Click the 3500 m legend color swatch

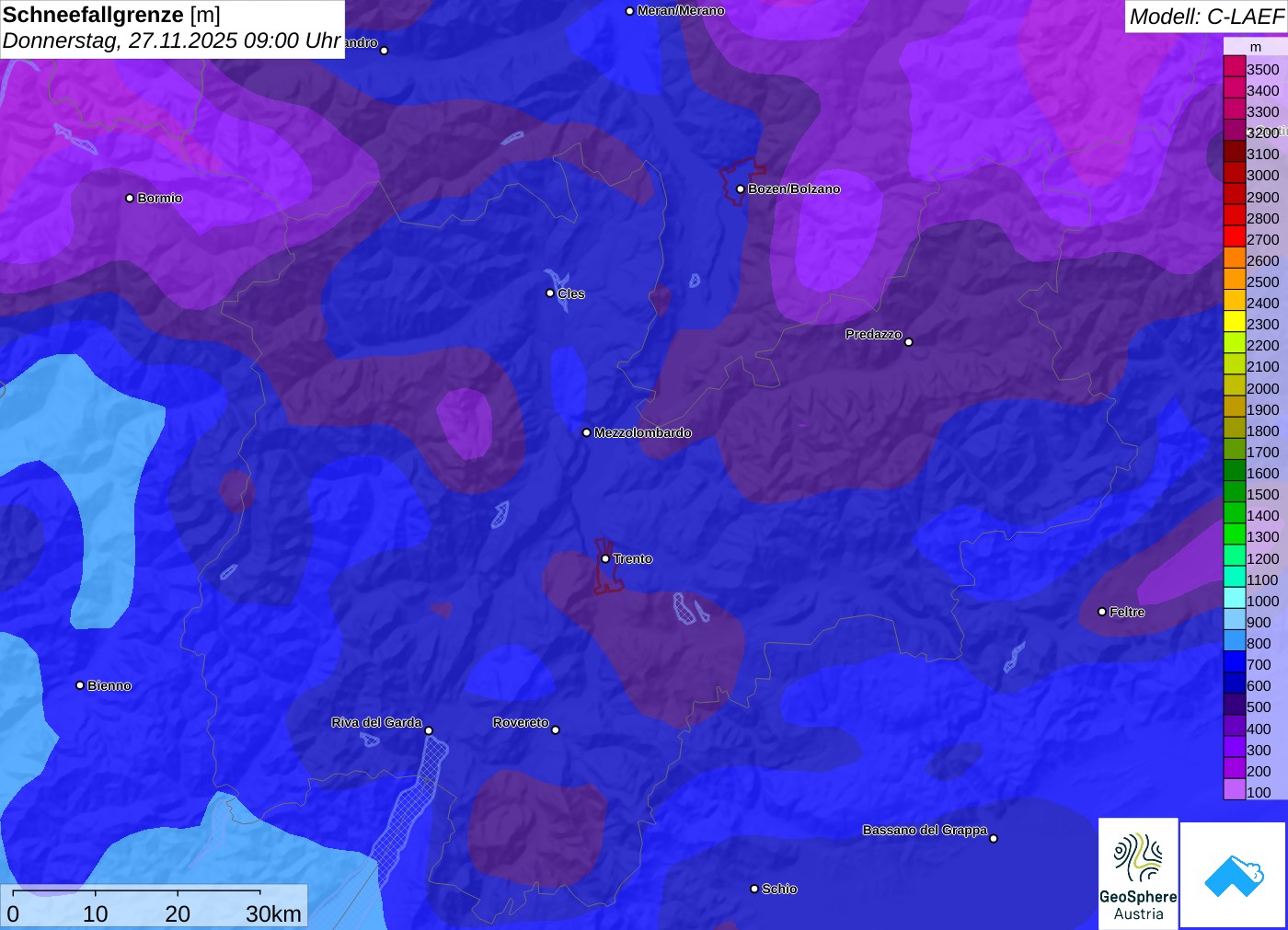click(x=1235, y=67)
